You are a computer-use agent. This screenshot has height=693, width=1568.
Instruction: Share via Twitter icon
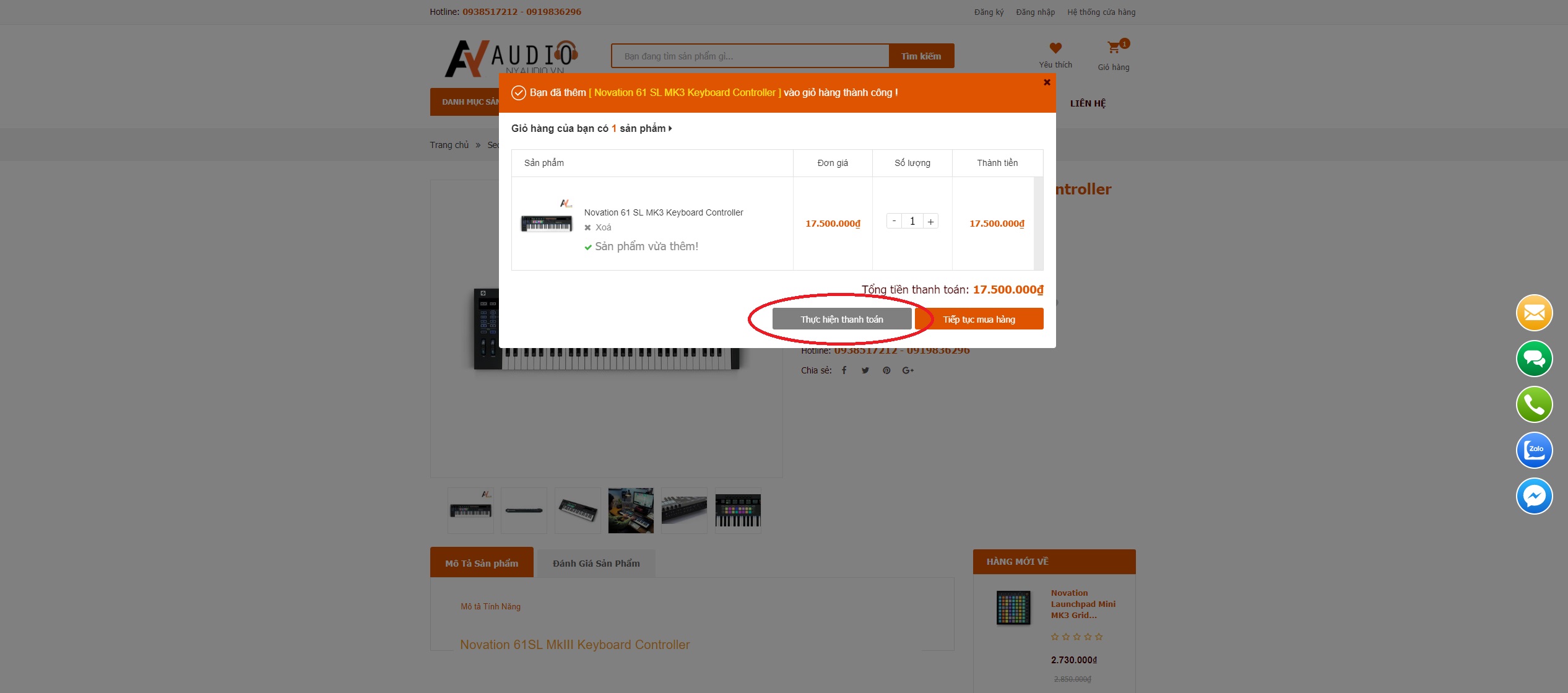(x=865, y=370)
